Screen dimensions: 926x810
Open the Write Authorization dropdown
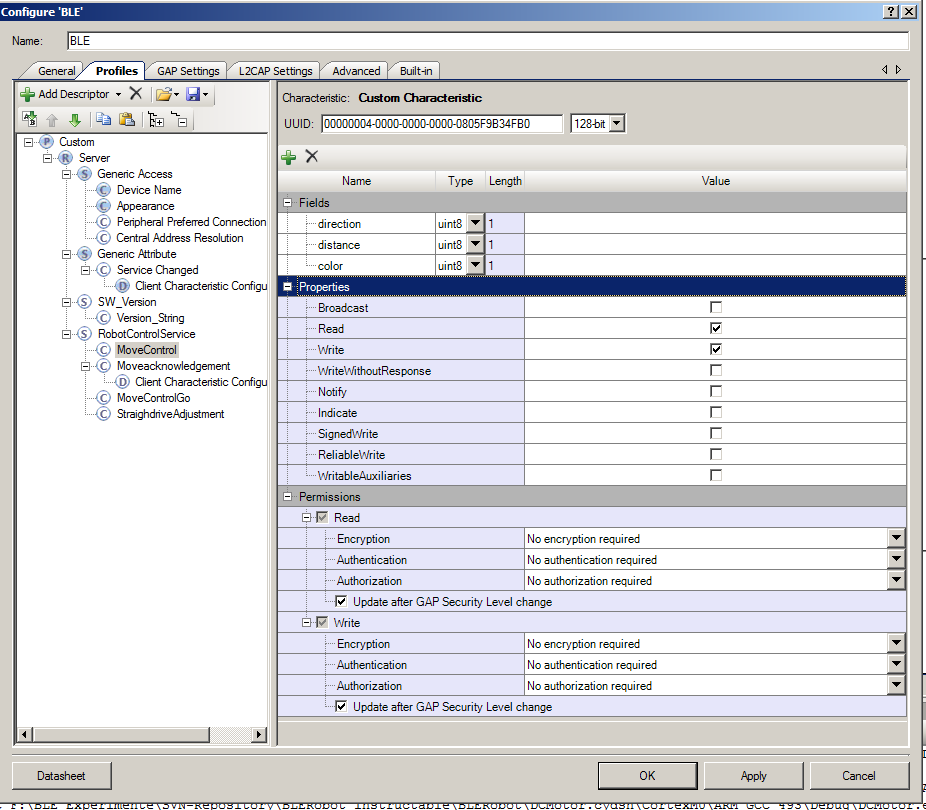(x=896, y=685)
